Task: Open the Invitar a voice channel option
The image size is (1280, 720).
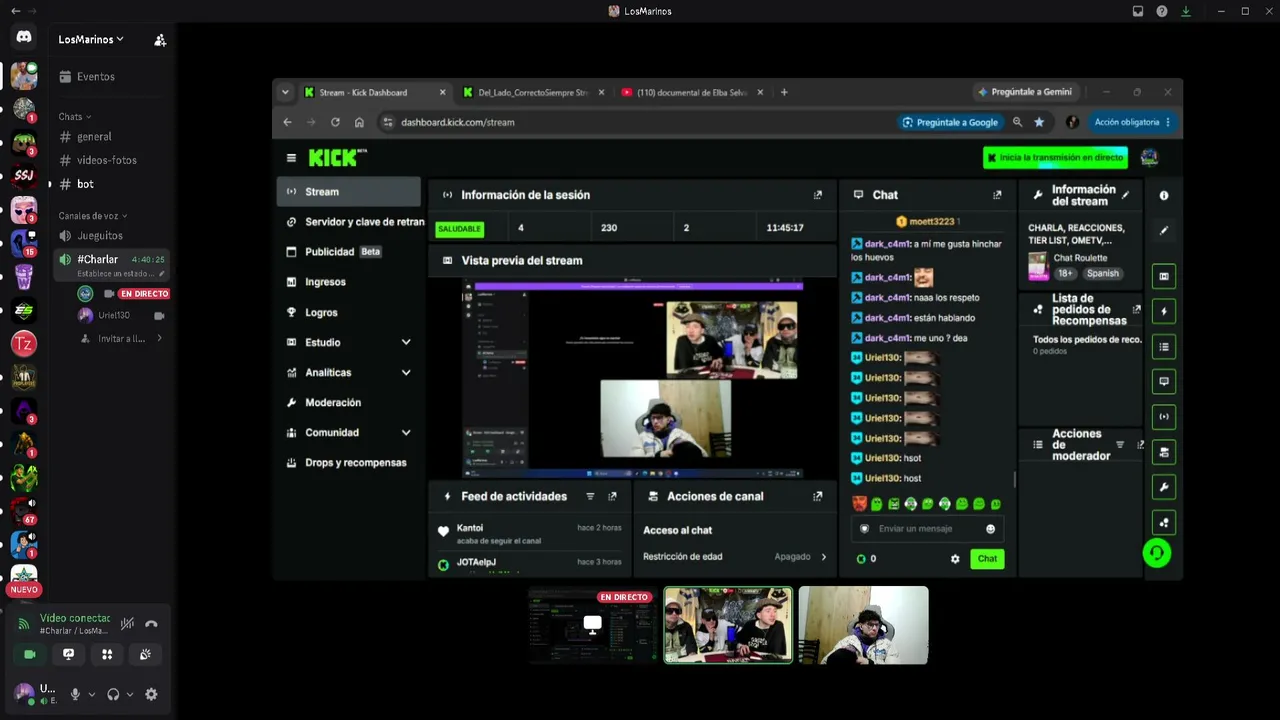Action: click(123, 339)
